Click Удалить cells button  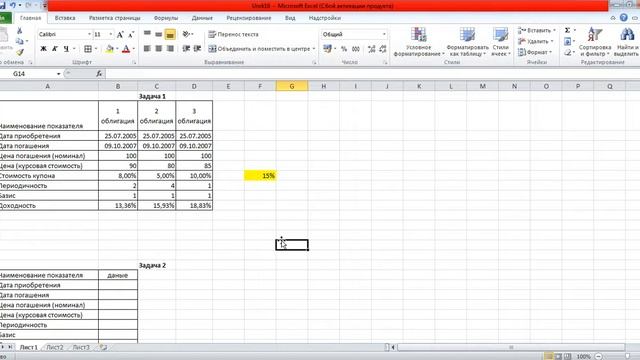[x=535, y=42]
